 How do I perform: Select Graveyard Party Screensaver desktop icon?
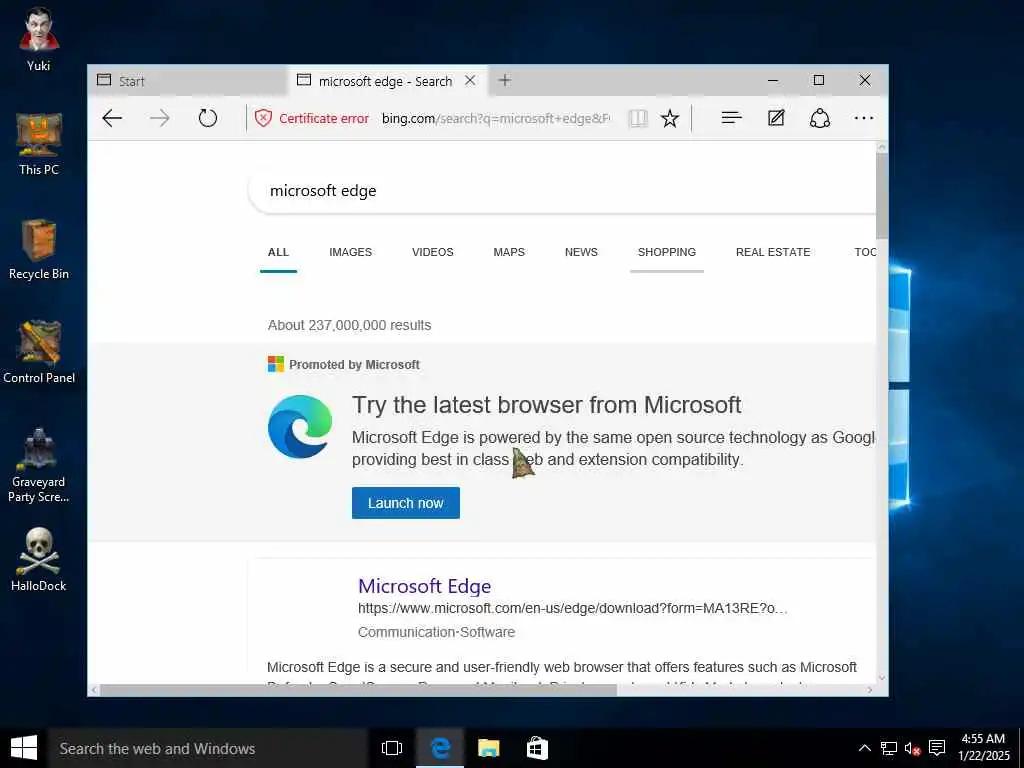(x=39, y=465)
